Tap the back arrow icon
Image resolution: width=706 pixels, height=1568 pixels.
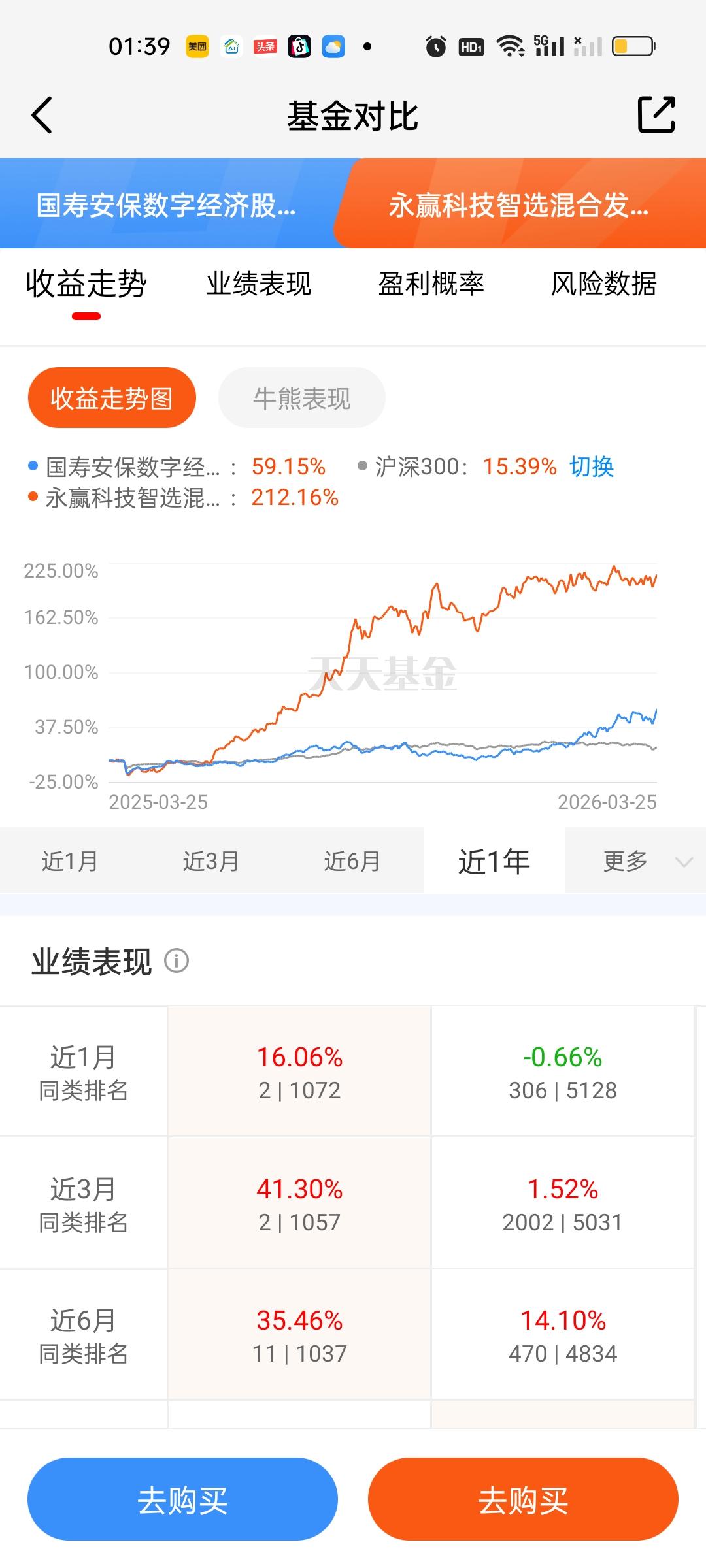coord(42,116)
